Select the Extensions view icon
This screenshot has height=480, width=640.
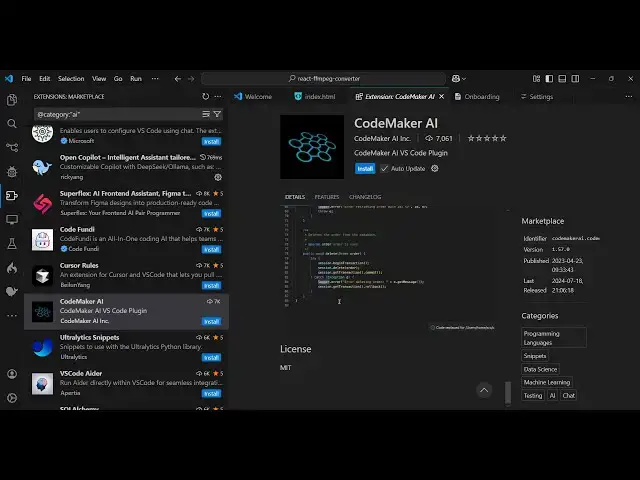(12, 196)
